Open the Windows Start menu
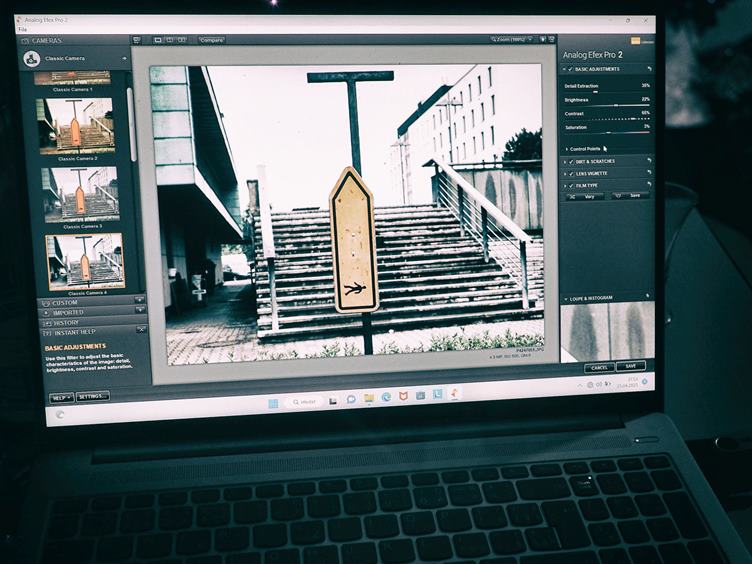The image size is (752, 564). (x=273, y=403)
